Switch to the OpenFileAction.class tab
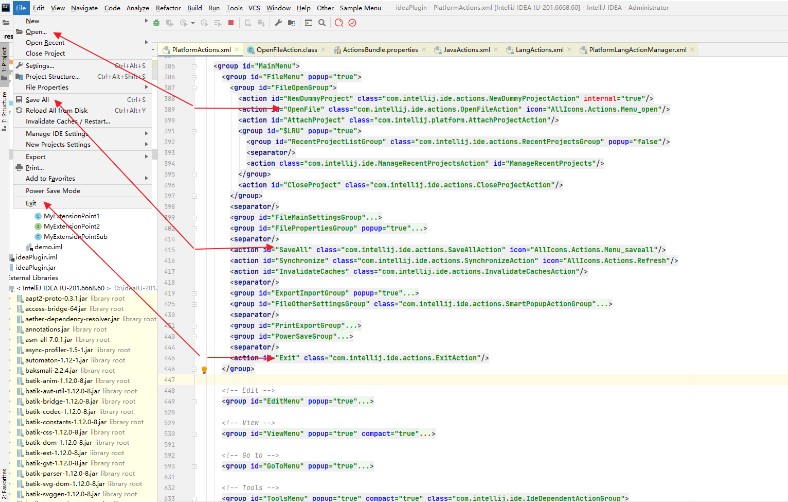Image resolution: width=788 pixels, height=502 pixels. [286, 50]
